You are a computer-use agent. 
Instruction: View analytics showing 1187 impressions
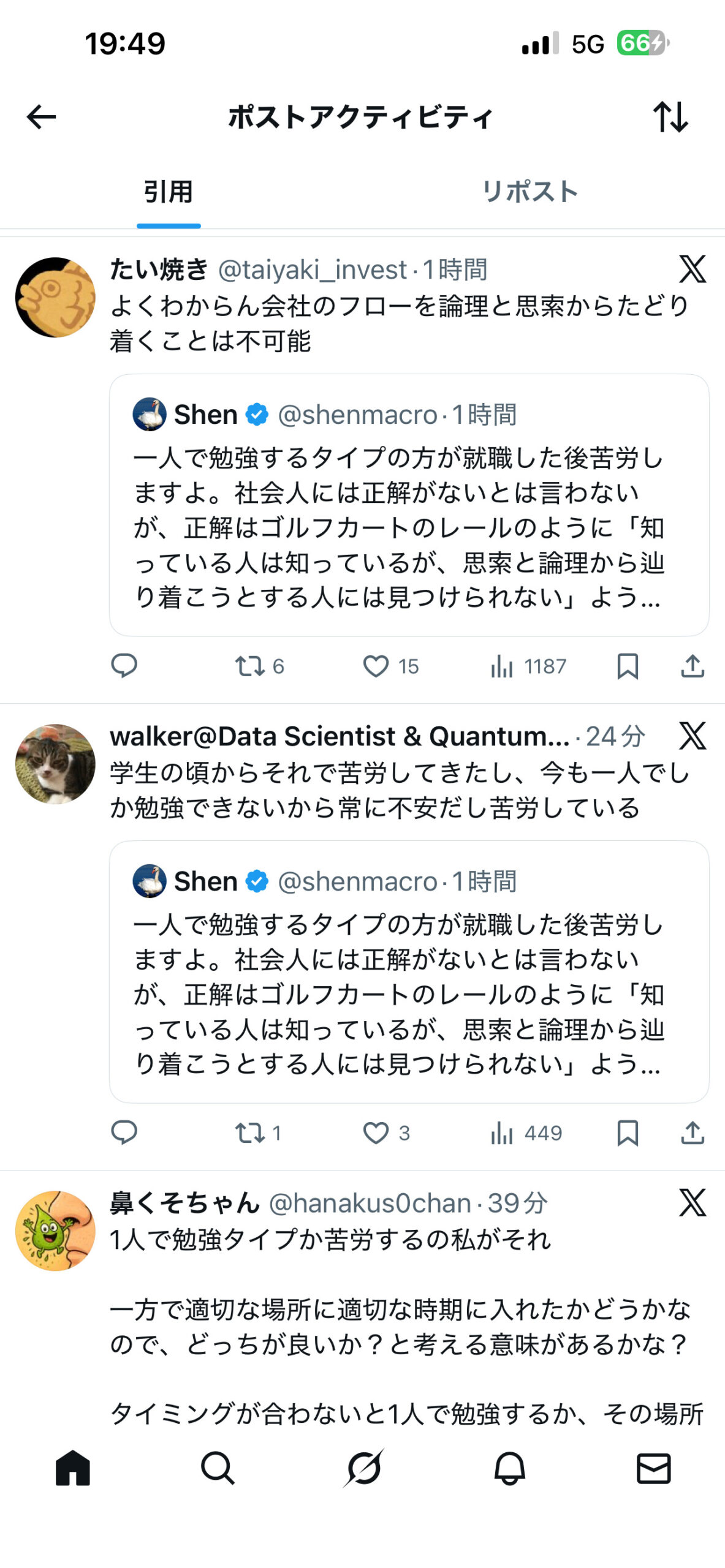[528, 666]
